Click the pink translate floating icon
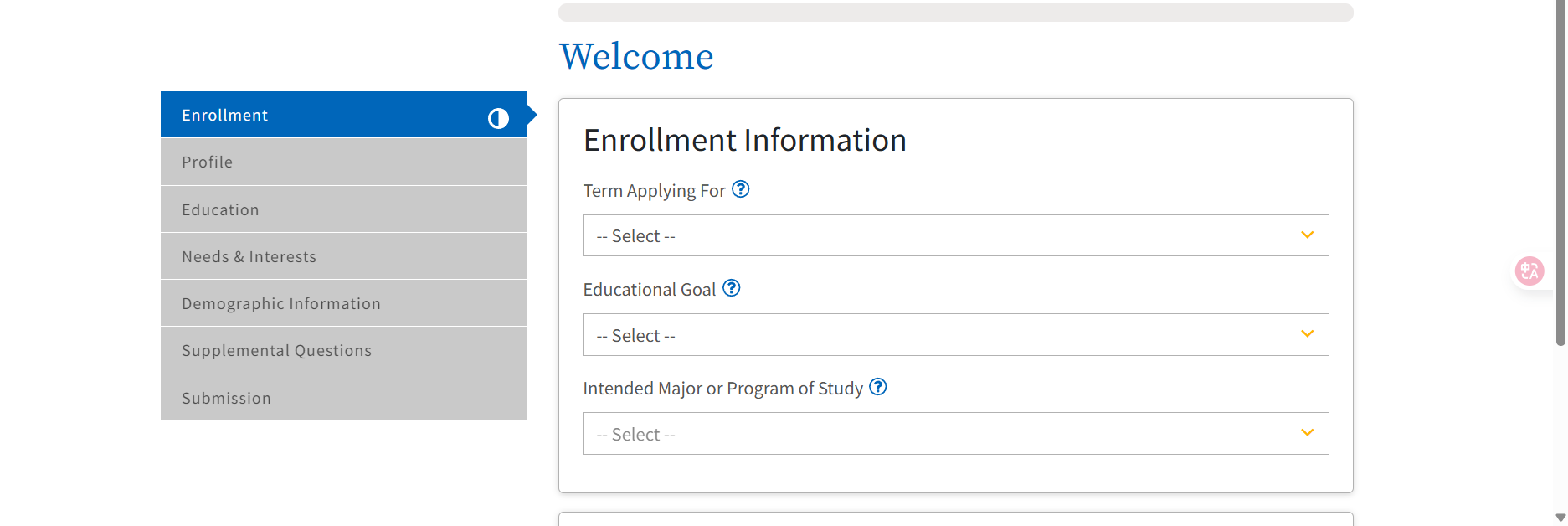 click(1529, 271)
